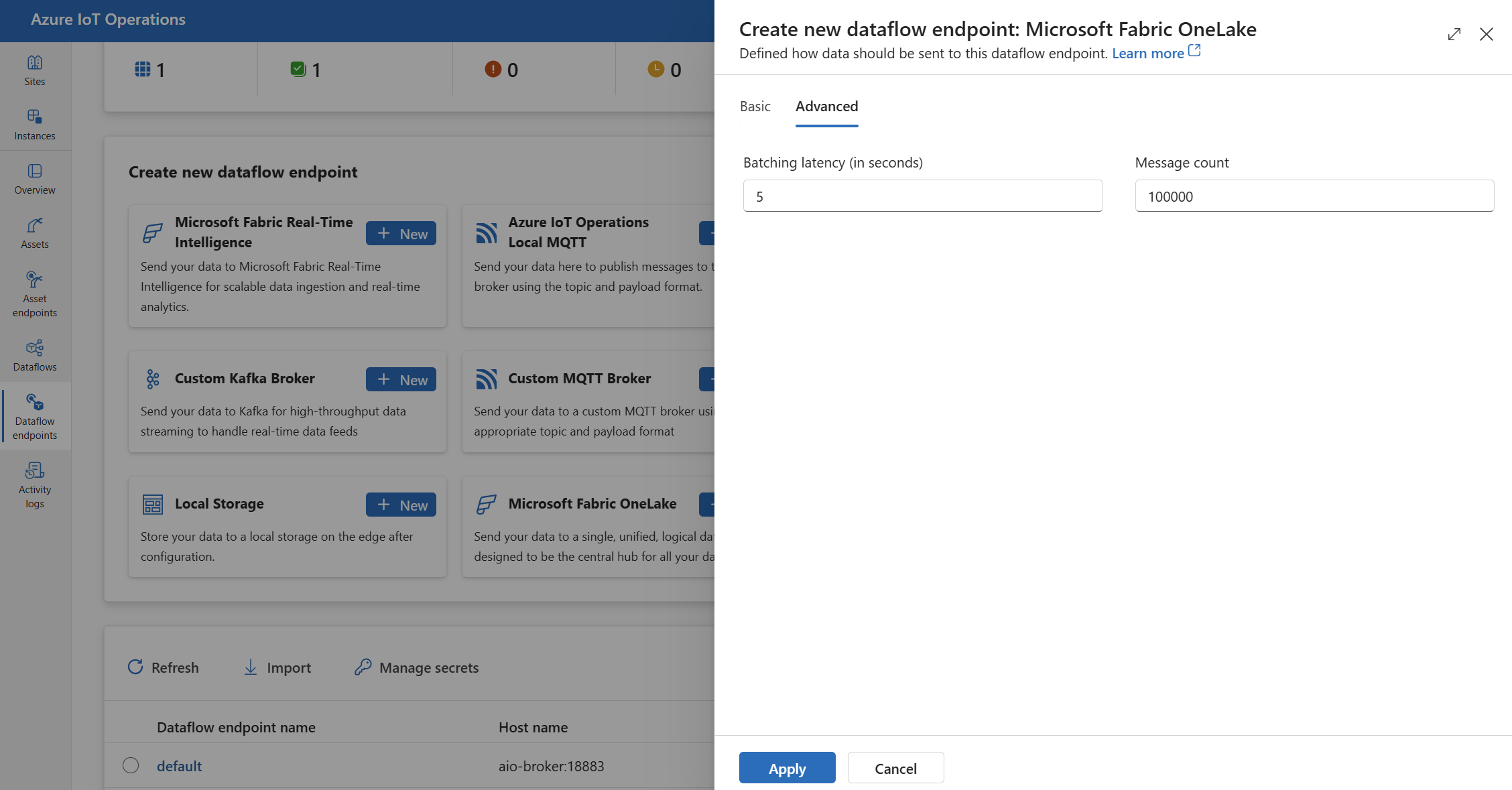Switch to the Basic tab
Image resolution: width=1512 pixels, height=790 pixels.
(755, 104)
